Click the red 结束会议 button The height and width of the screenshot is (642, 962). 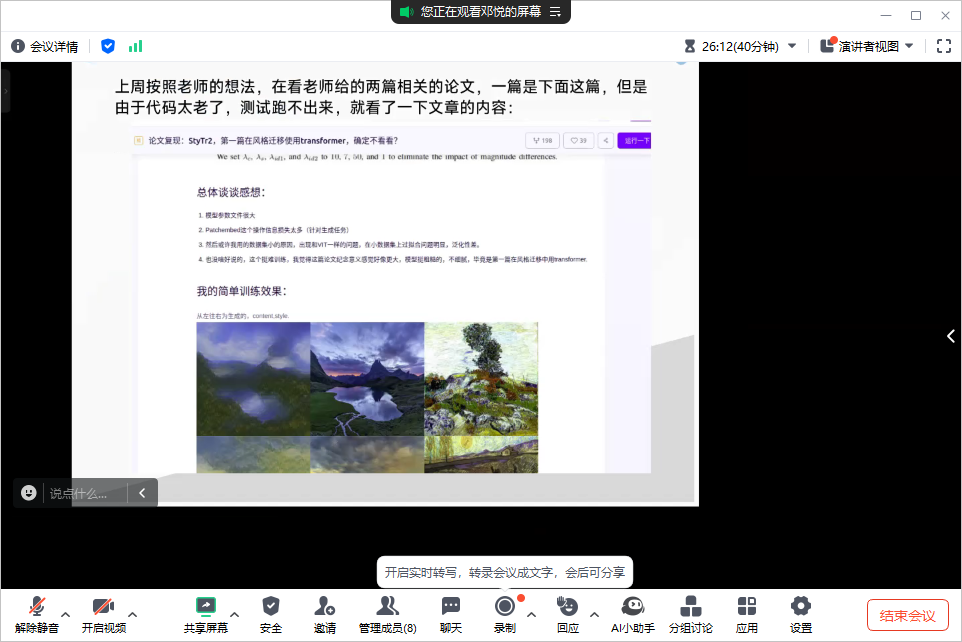point(907,615)
